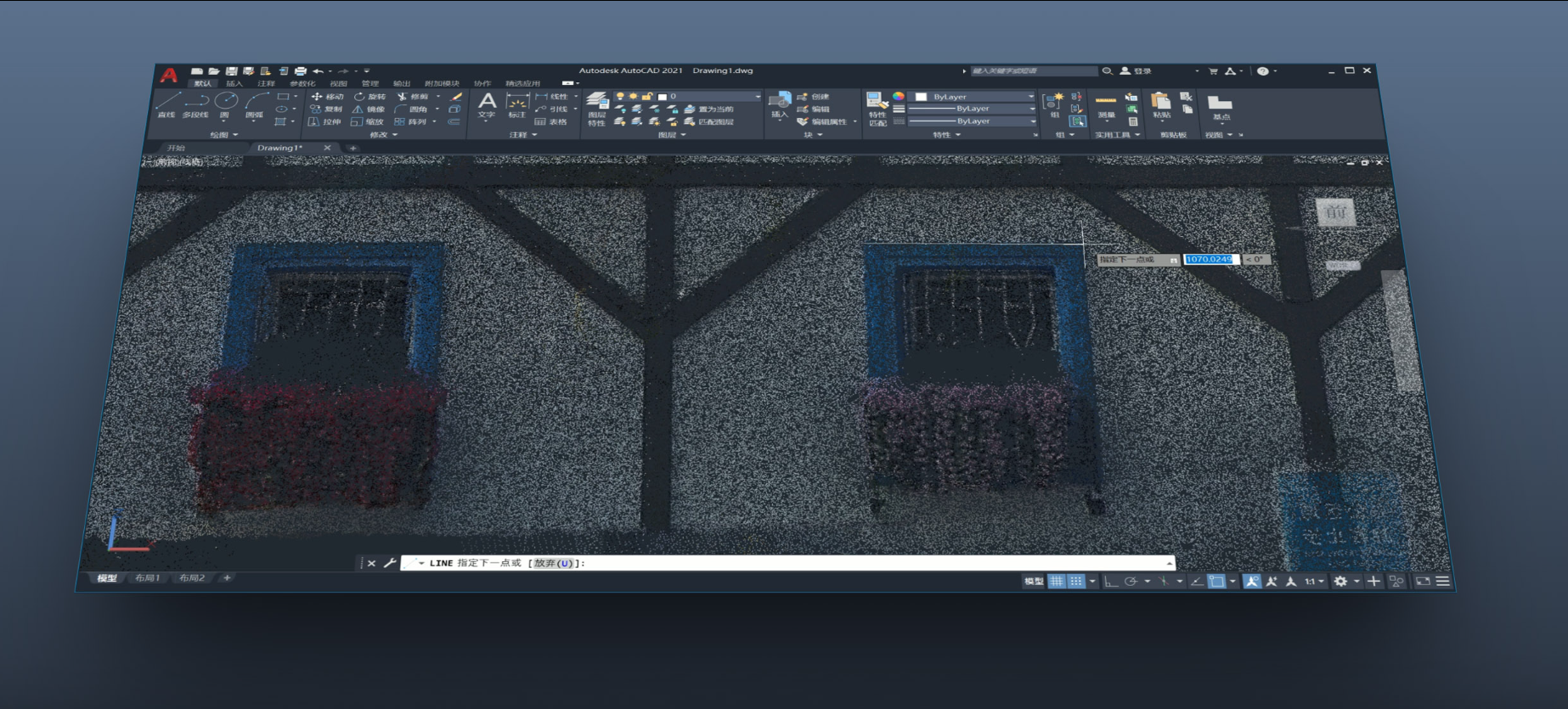Select the Text (文字) tool
Screen dimensions: 1568x709
point(487,106)
